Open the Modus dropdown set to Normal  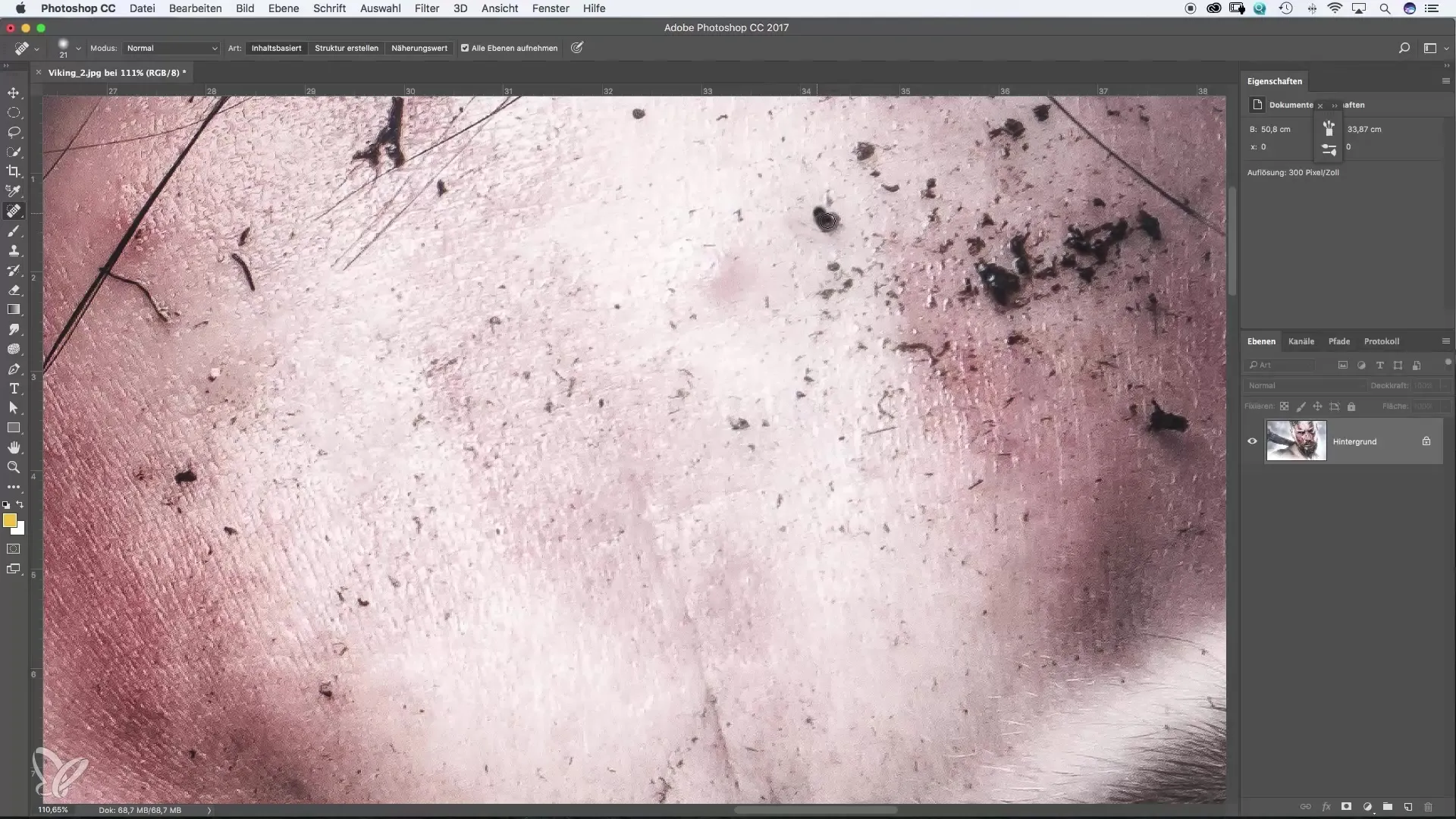pos(171,48)
